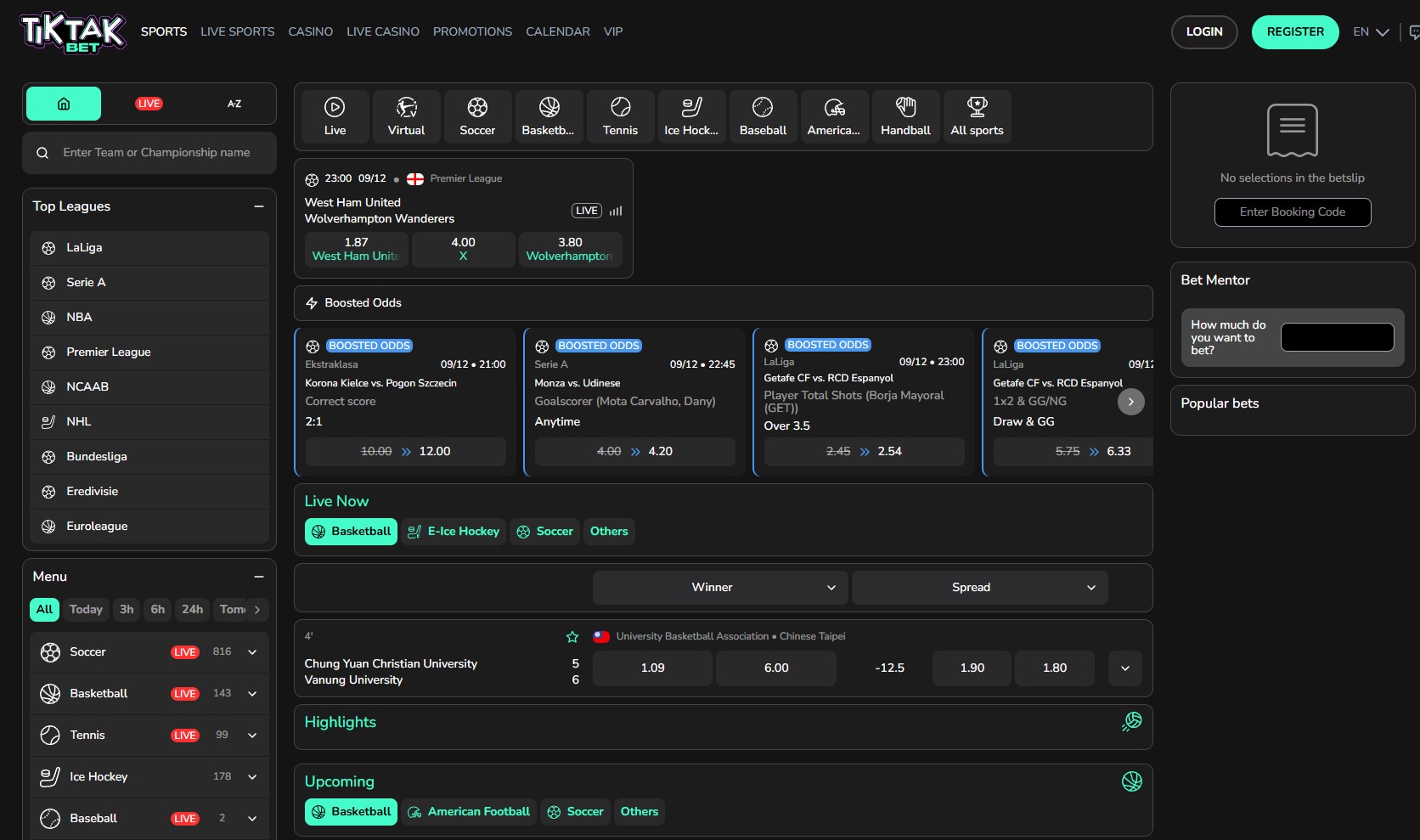Expand the Tennis row in Menu

click(252, 736)
